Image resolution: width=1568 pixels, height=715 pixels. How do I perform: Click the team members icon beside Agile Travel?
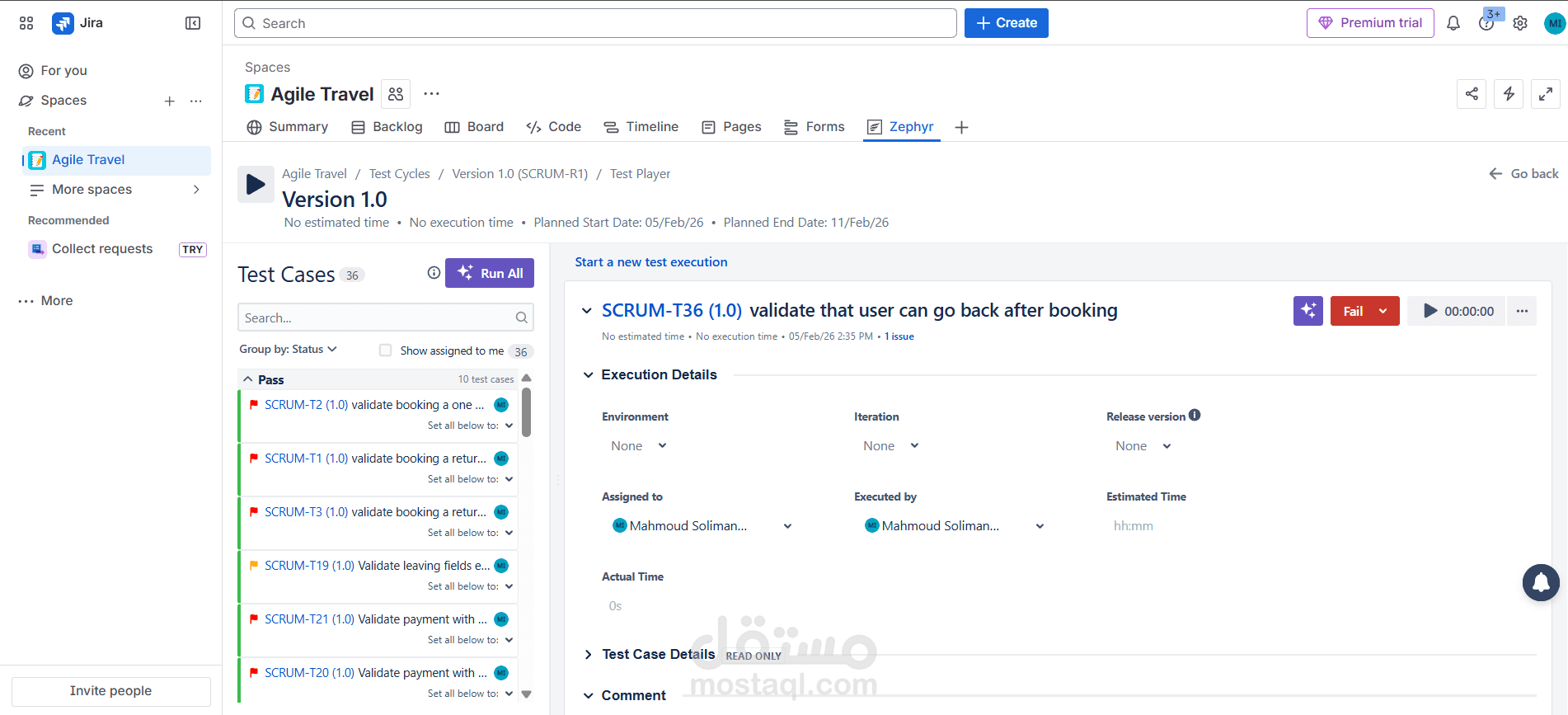coord(396,94)
